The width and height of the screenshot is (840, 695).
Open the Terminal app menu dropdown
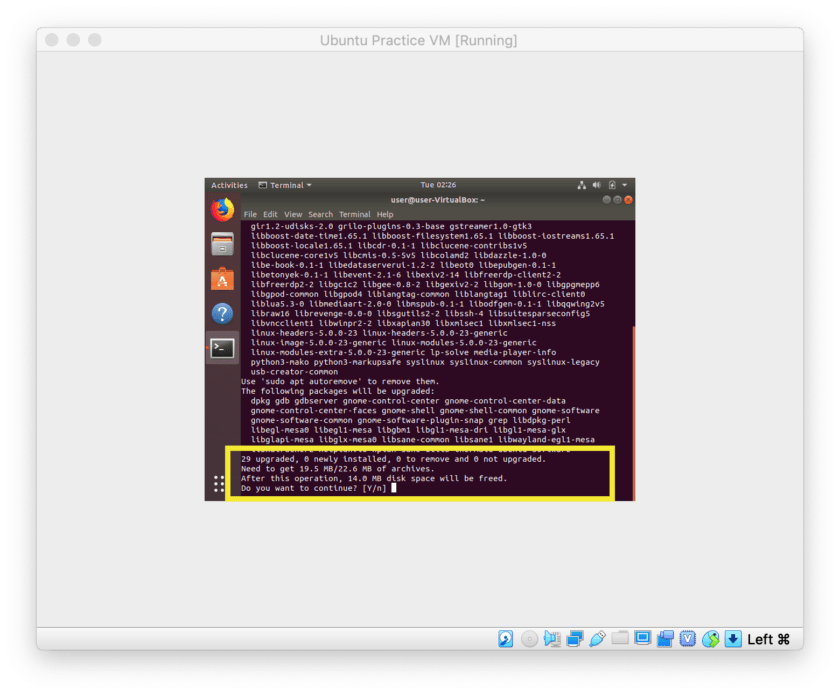click(x=285, y=185)
